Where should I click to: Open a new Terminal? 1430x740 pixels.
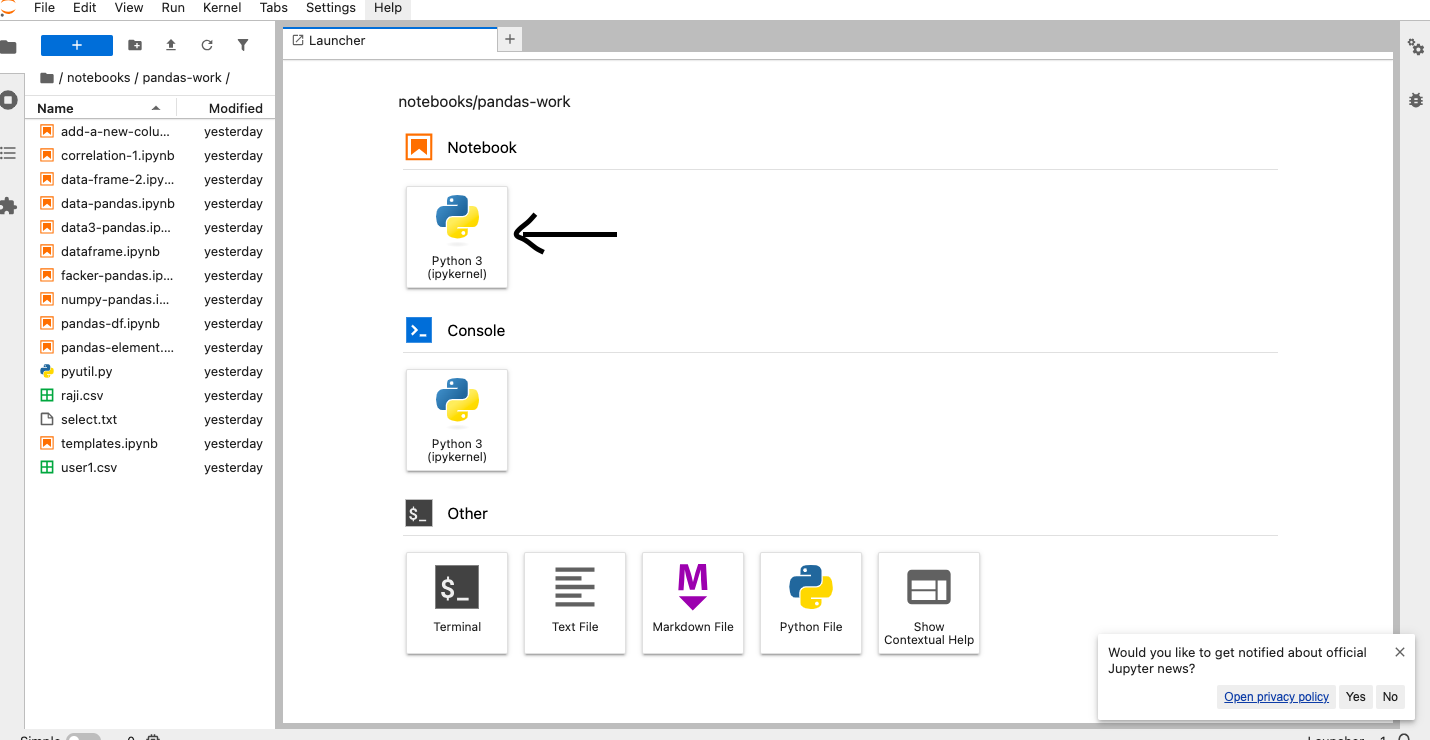457,603
